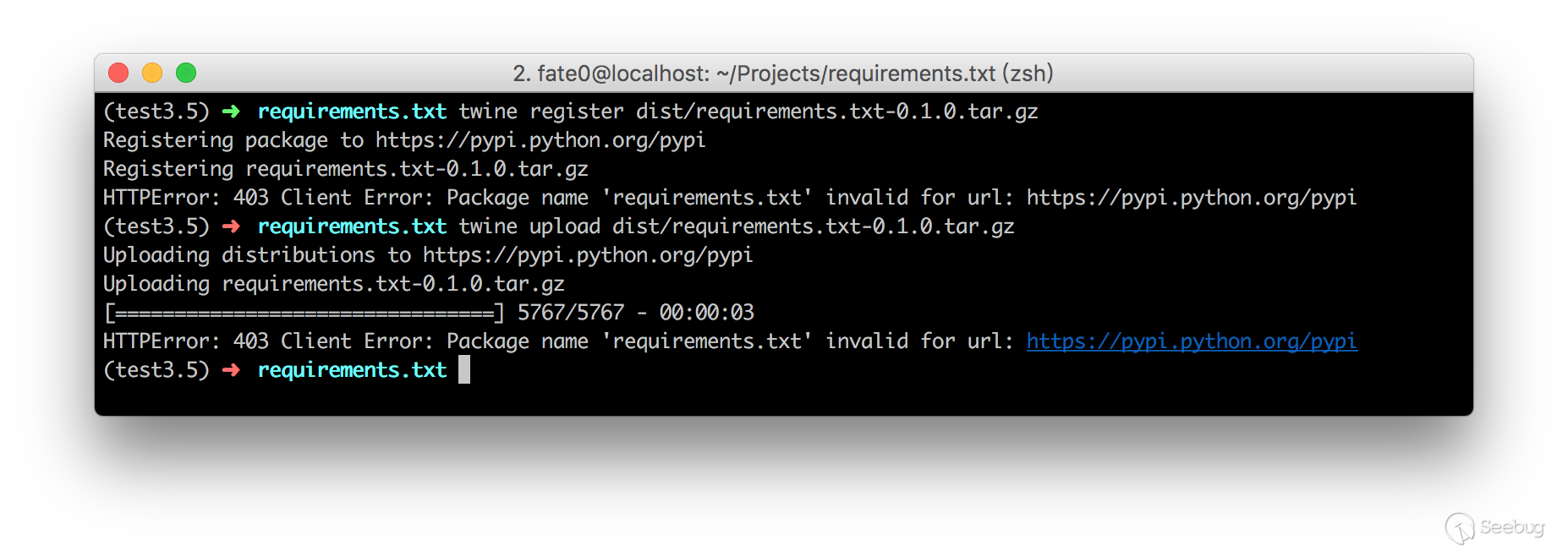Click 'Registering package to' pypi URL text
1568x551 pixels.
click(x=404, y=140)
